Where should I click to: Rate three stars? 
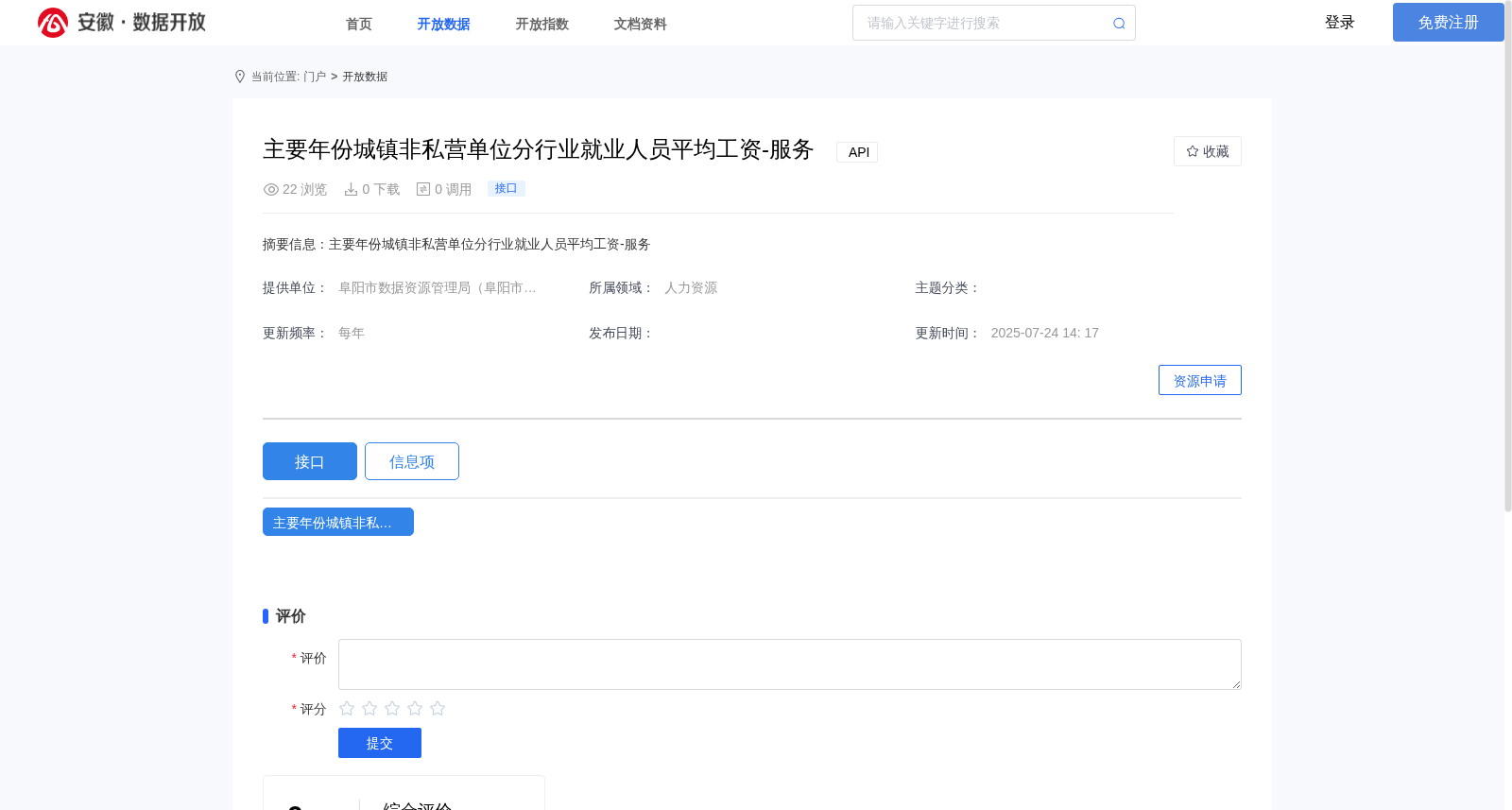tap(392, 708)
